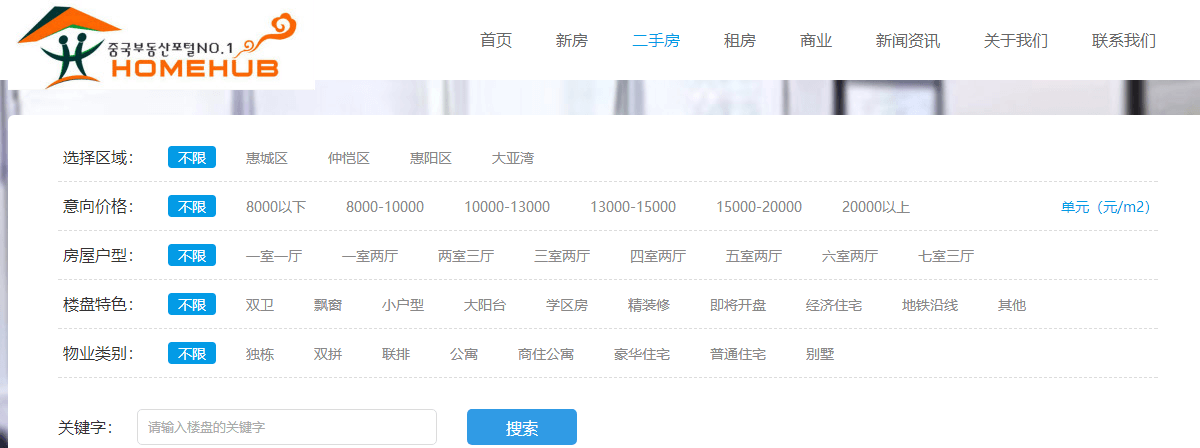Select 不限 in the 物业类别 row

click(x=192, y=354)
